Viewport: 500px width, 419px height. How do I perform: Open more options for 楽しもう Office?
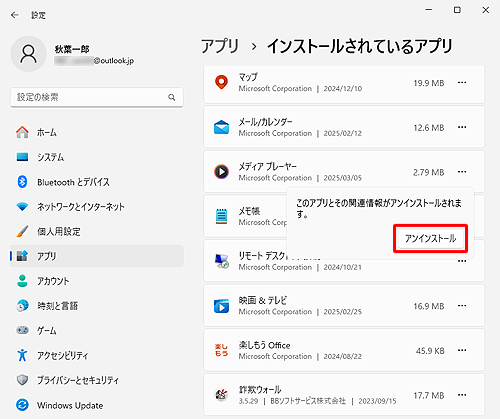pyautogui.click(x=462, y=350)
